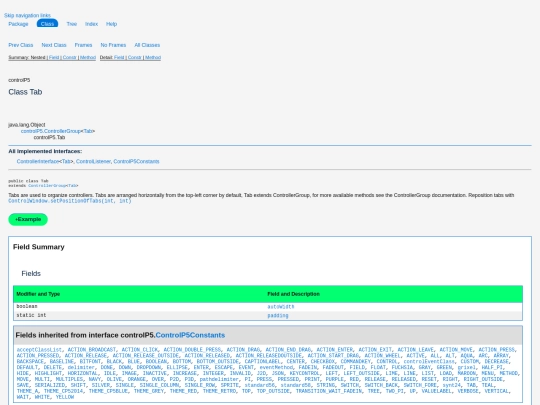Screen dimensions: 540x405
Task: Open the RIGHT_OUTSIDE constant link
Action: [484, 379]
